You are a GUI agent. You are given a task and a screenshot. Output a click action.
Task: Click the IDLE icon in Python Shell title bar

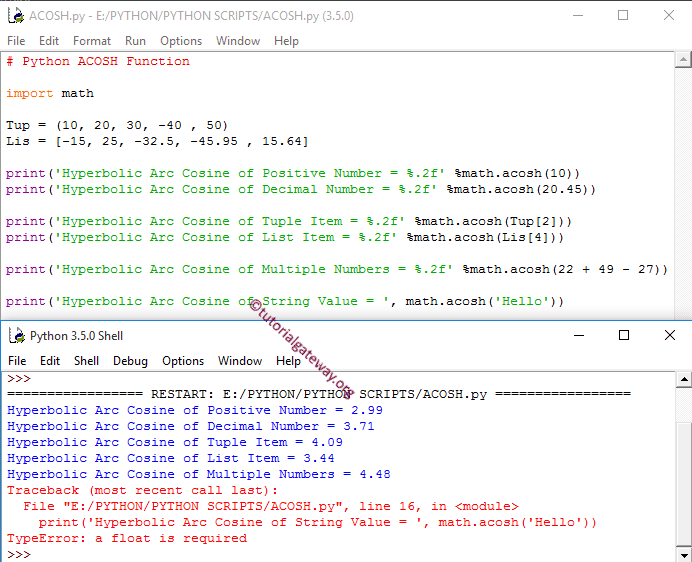click(x=17, y=336)
